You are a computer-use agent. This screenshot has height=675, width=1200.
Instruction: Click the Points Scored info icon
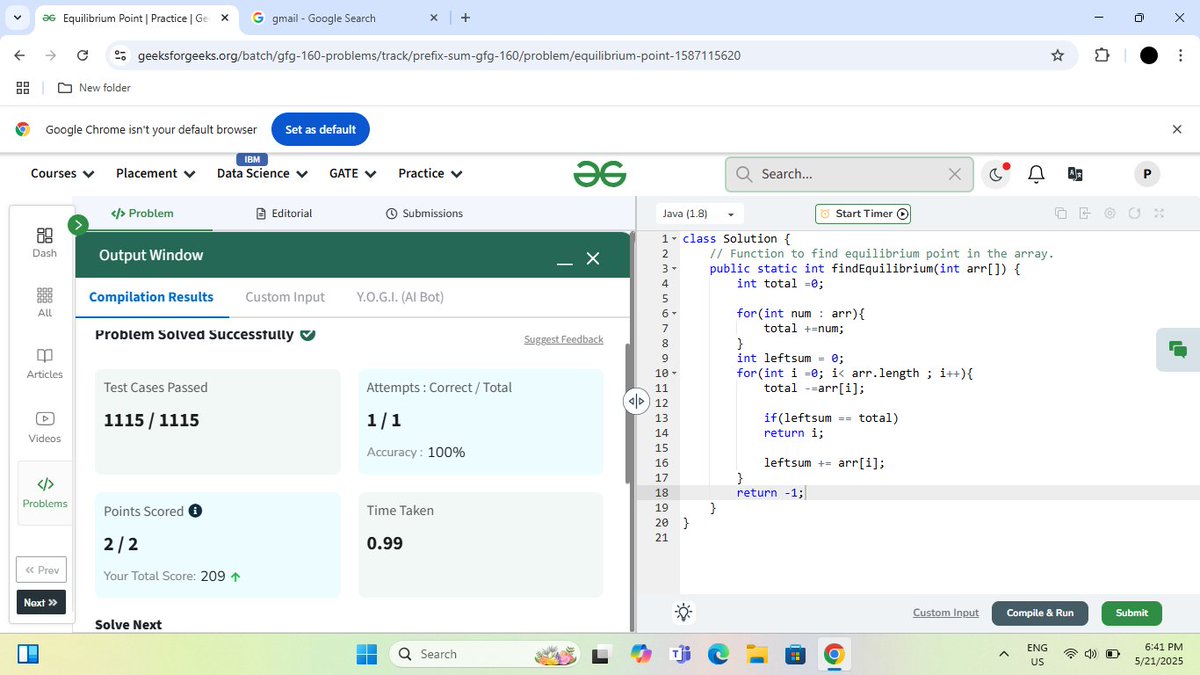click(196, 511)
